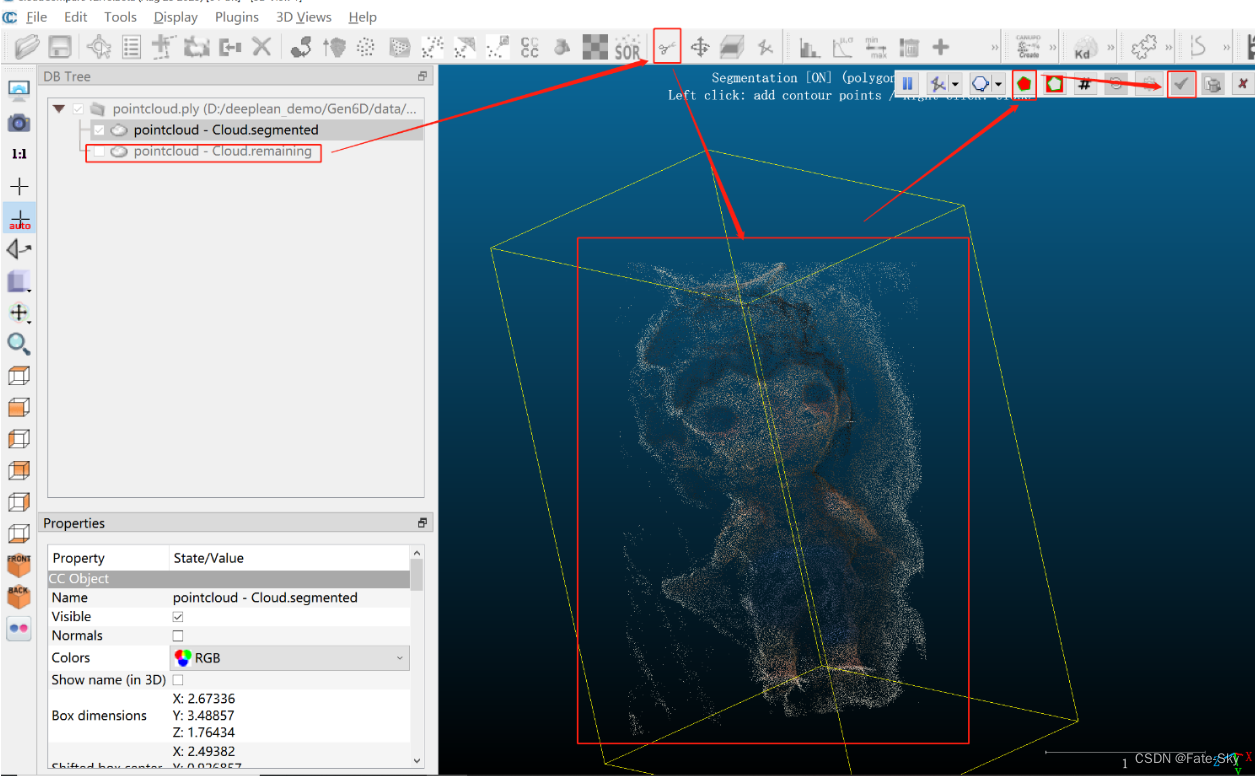This screenshot has height=776, width=1255.
Task: Open polyline selection mode dropdown arrow
Action: point(956,84)
